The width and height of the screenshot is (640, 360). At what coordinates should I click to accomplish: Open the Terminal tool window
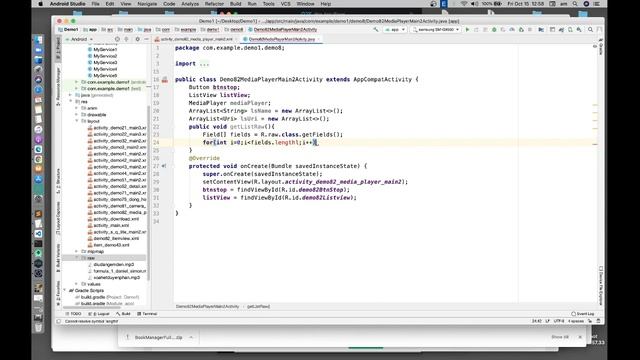(147, 314)
